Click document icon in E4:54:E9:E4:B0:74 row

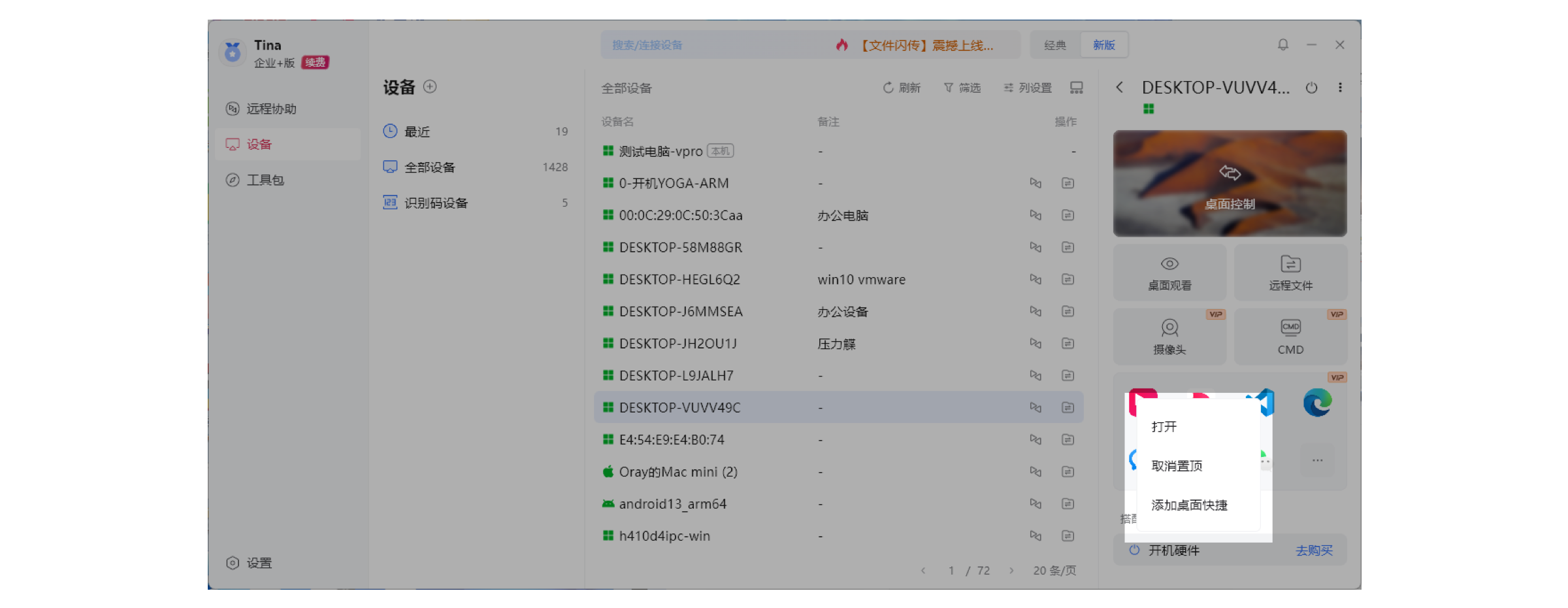tap(1068, 439)
